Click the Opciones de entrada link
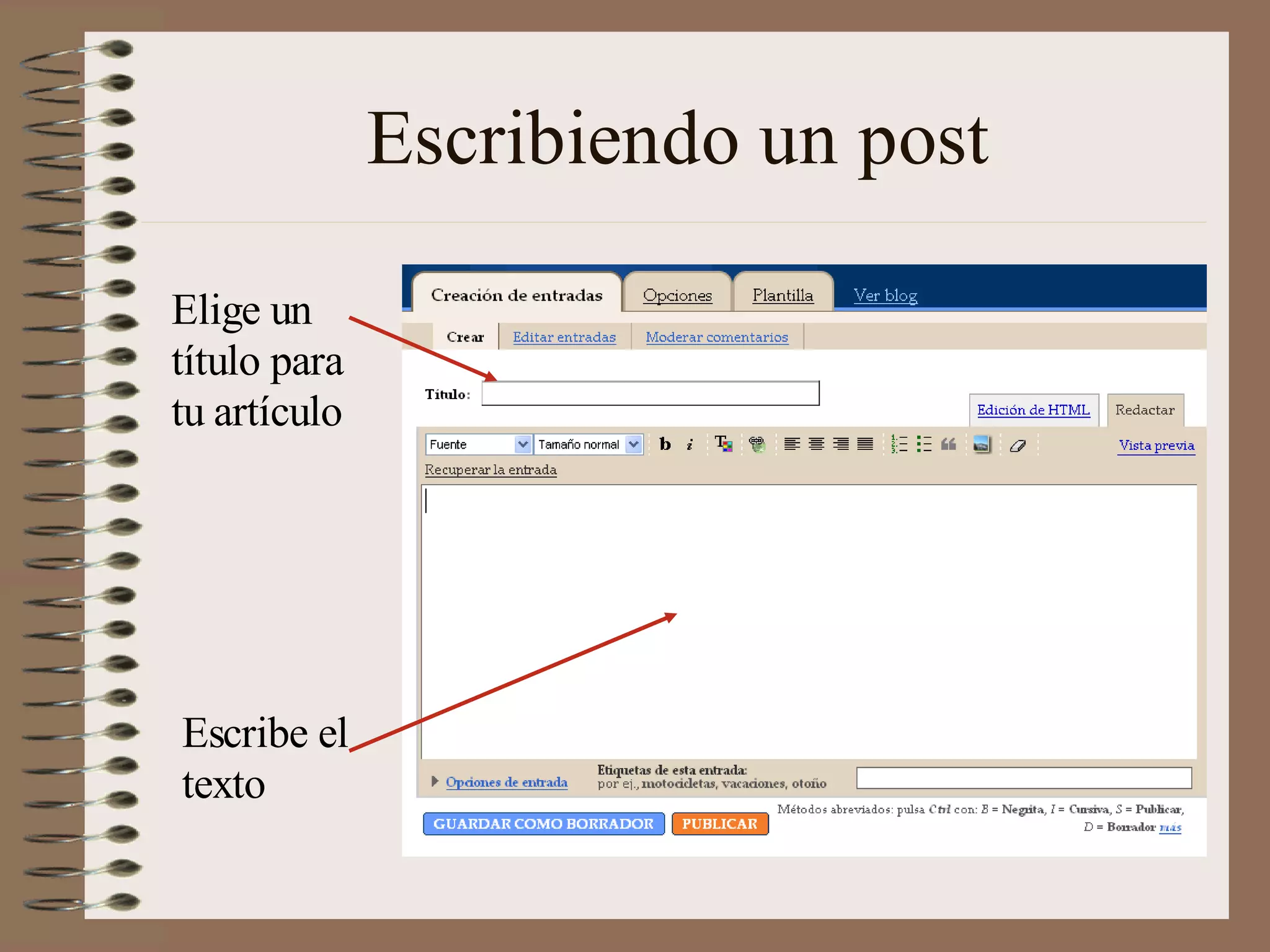Viewport: 1270px width, 952px height. point(507,782)
